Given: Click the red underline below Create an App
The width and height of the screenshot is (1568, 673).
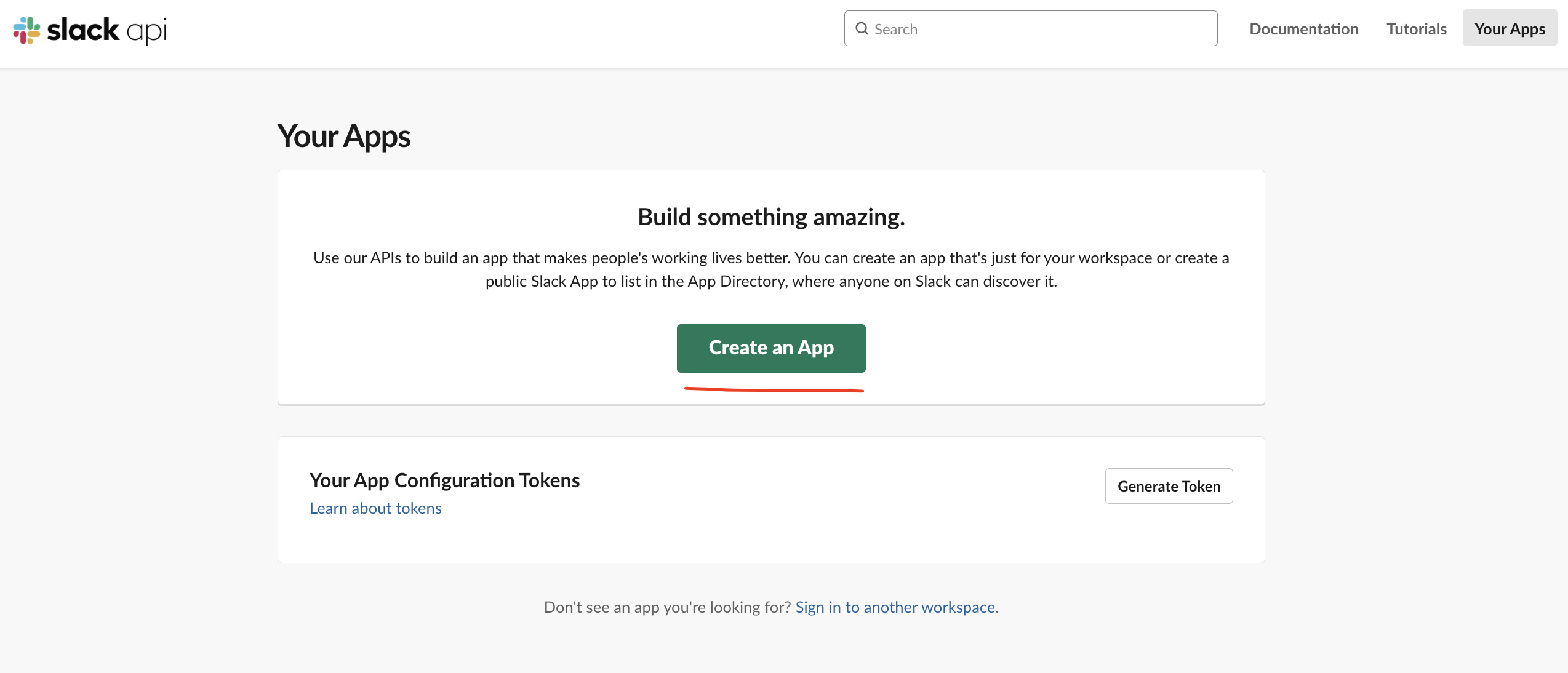Looking at the screenshot, I should 774,389.
